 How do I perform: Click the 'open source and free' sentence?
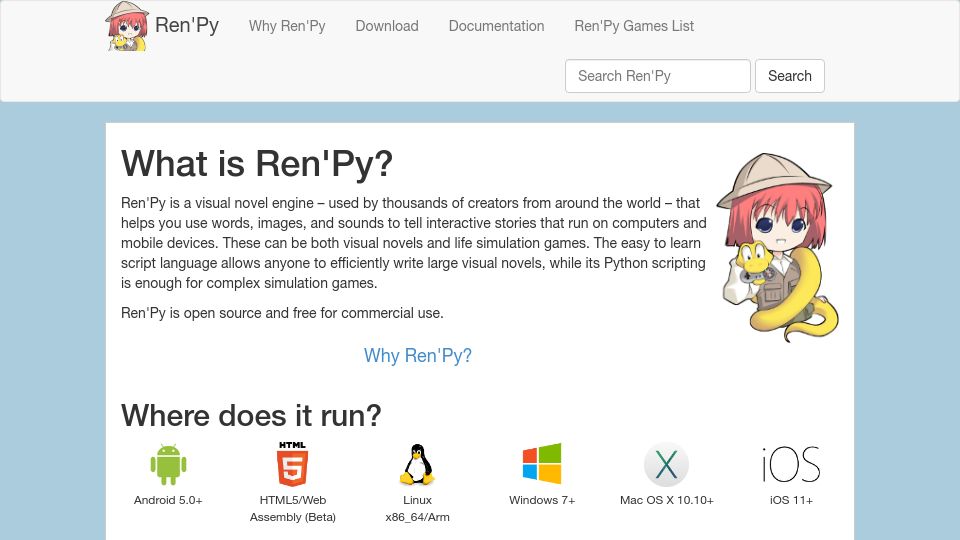point(282,313)
